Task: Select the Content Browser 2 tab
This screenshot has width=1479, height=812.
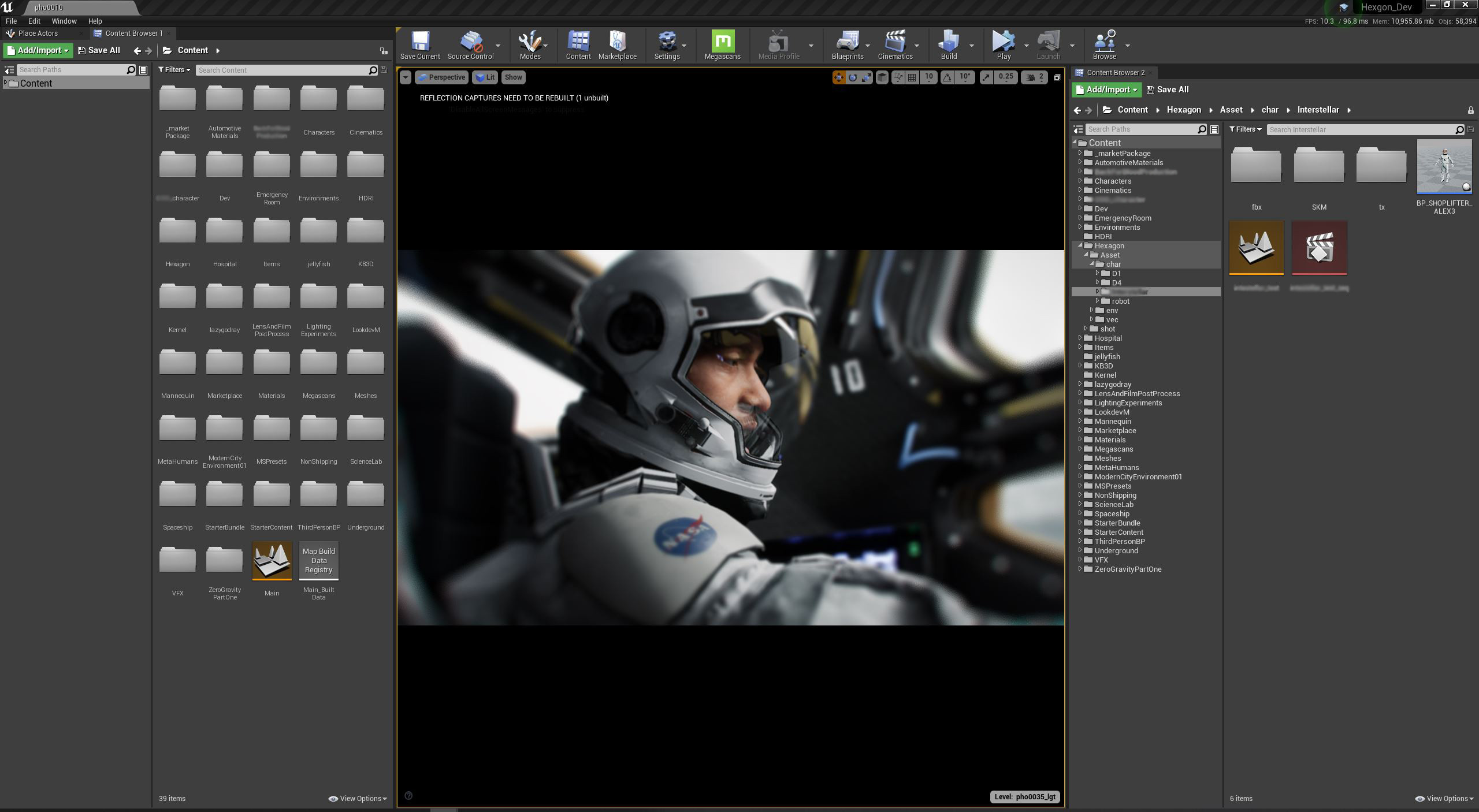Action: point(1115,73)
